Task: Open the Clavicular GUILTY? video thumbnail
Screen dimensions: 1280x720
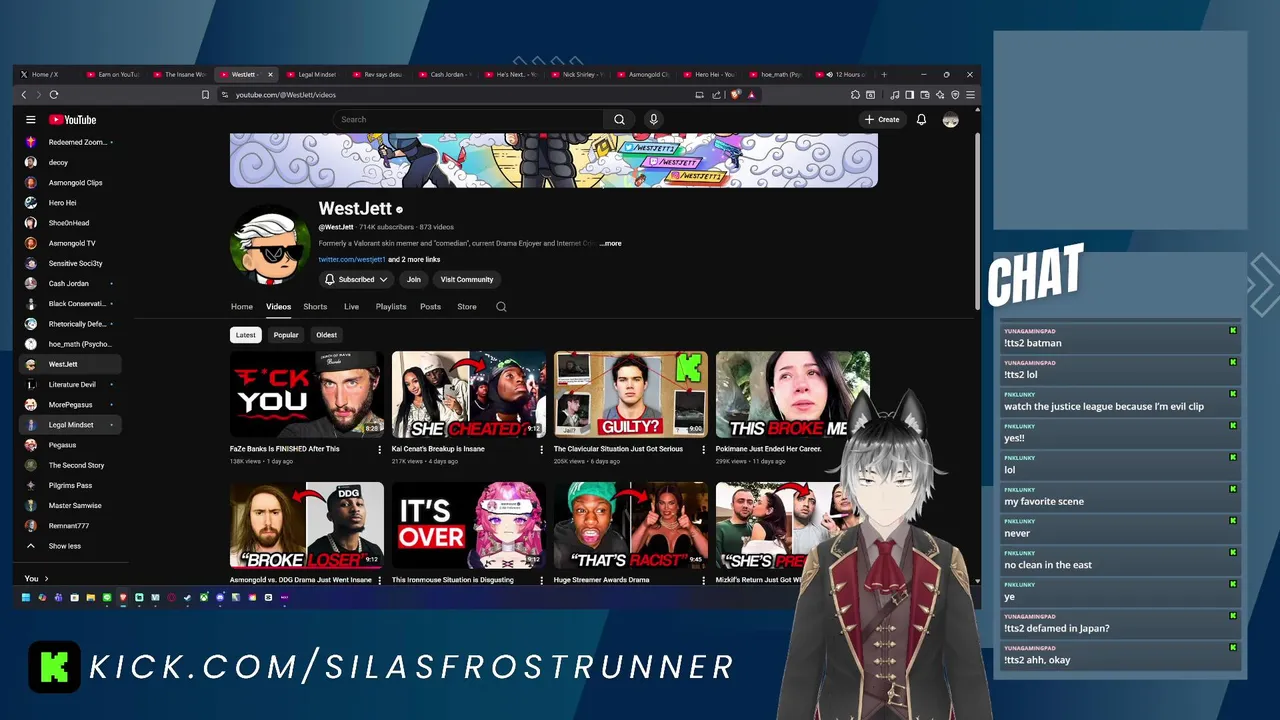Action: click(x=631, y=394)
